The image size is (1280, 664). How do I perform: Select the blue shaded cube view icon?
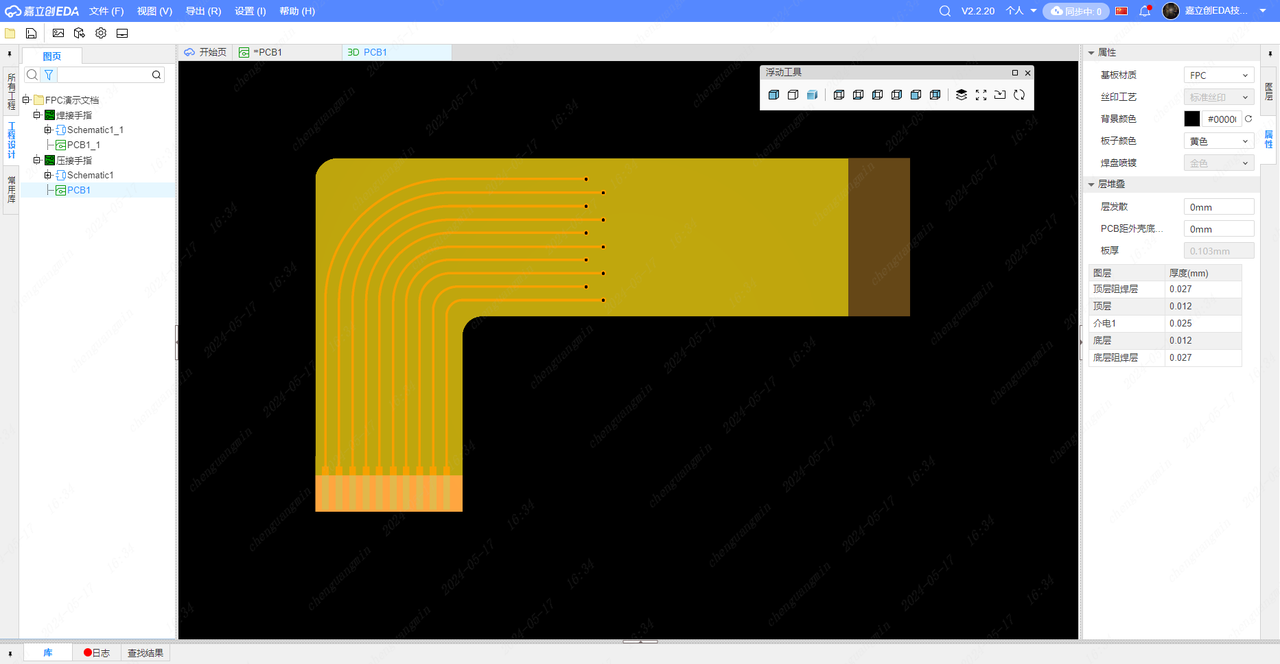pyautogui.click(x=812, y=95)
